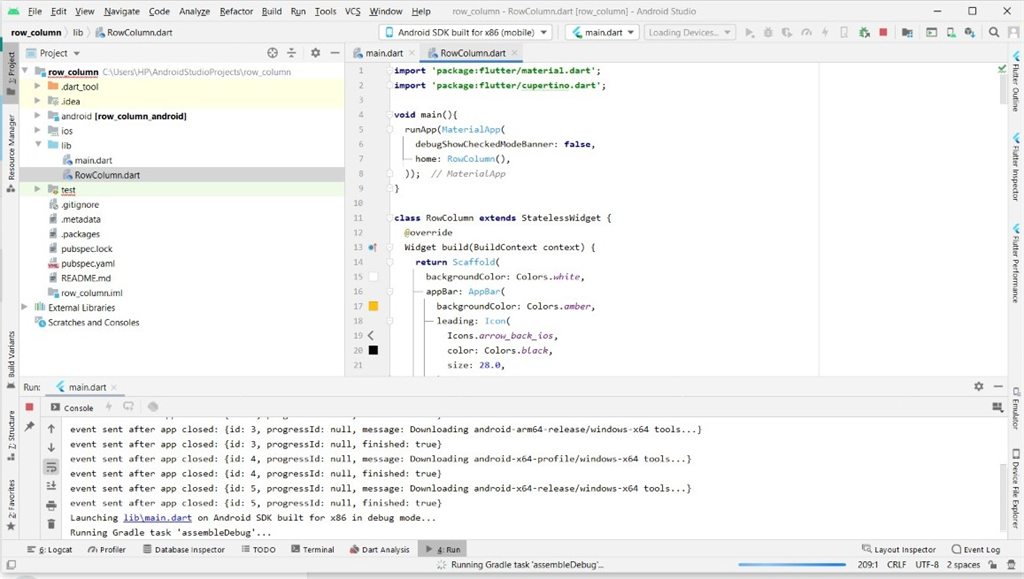Toggle soft-wrap in the Run console
Viewport: 1024px width, 579px height.
(51, 467)
